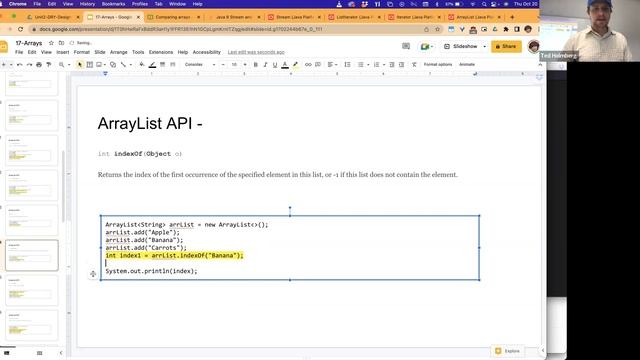This screenshot has width=640, height=360.
Task: Click the increase indent icon
Action: [x=402, y=64]
